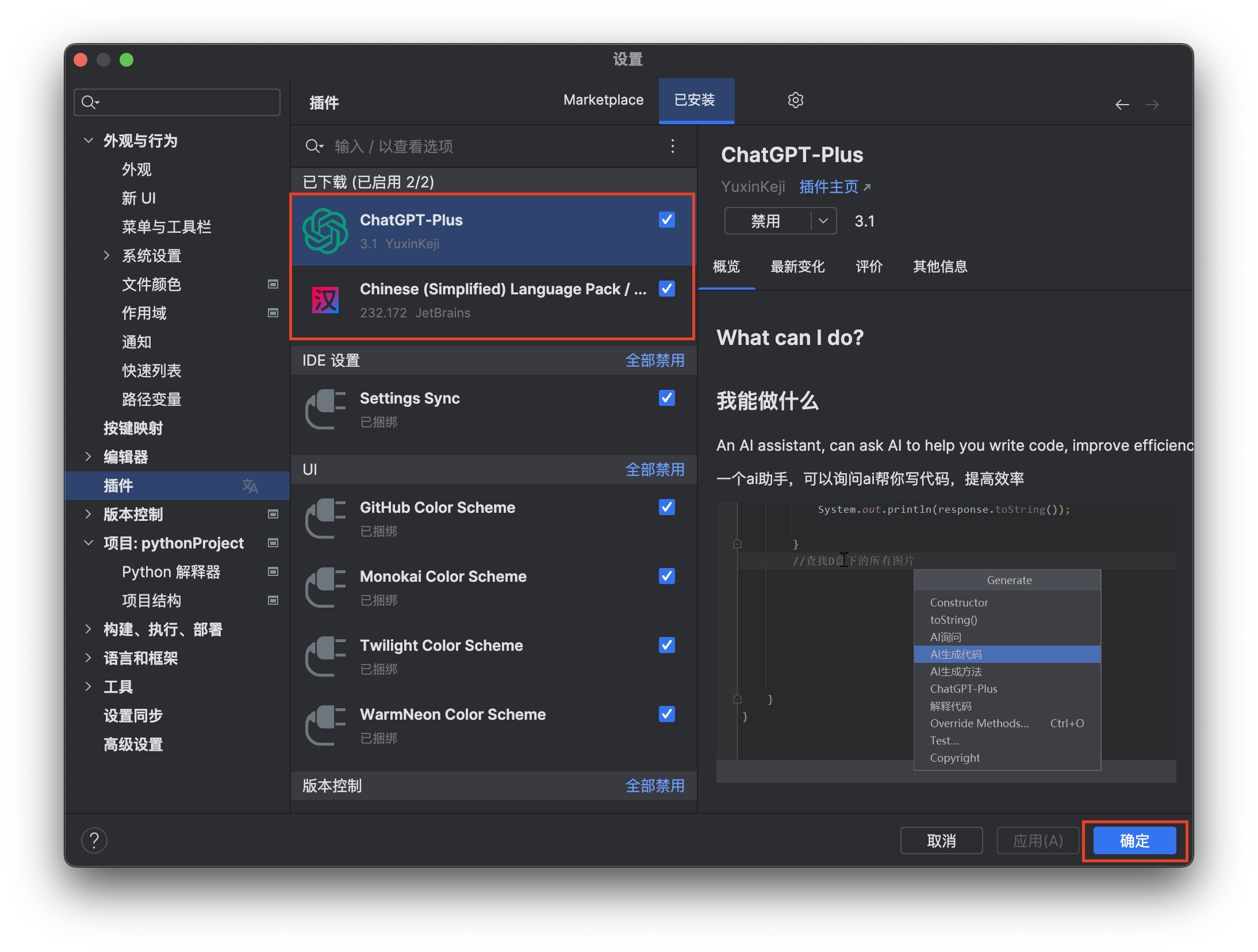The height and width of the screenshot is (952, 1258).
Task: Click the ChatGPT-Plus plugin logo
Action: (325, 231)
